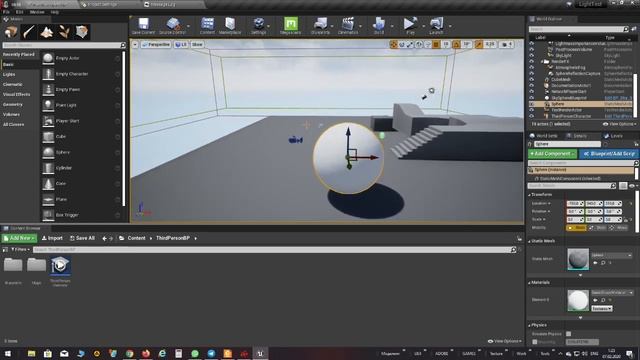Click the Play button in toolbar
This screenshot has height=360, width=640.
(410, 24)
